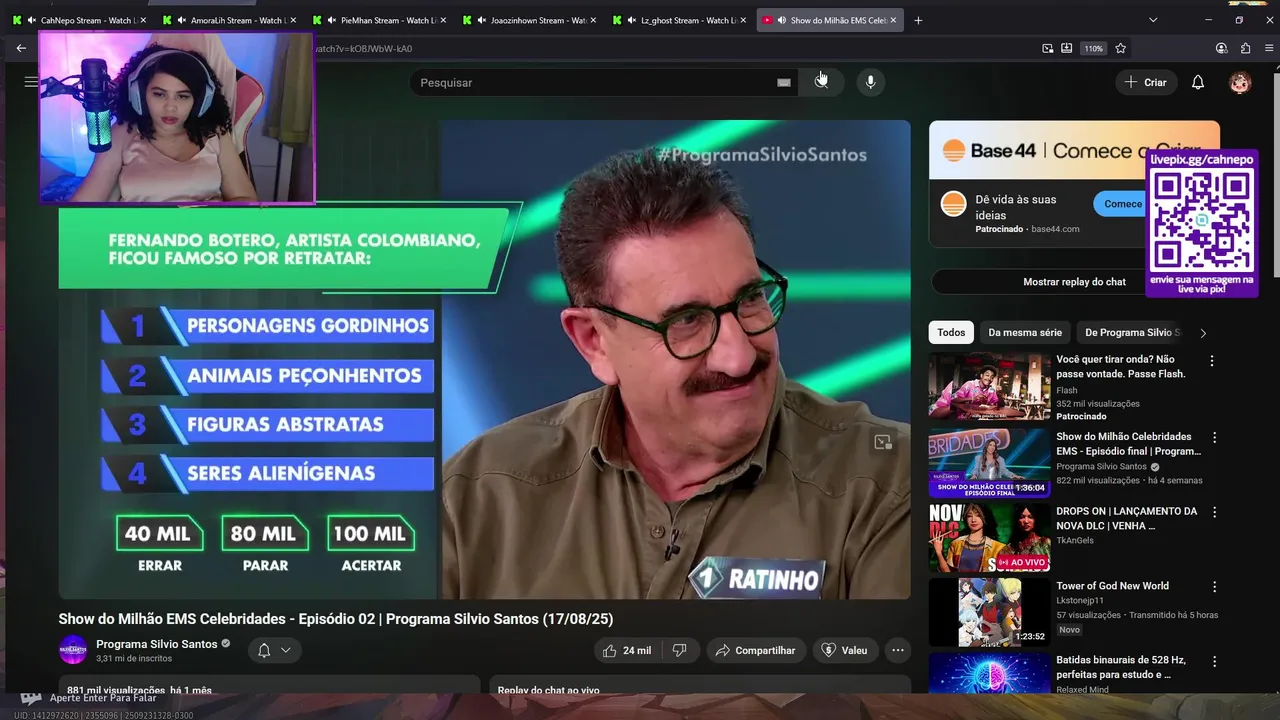This screenshot has height=720, width=1280.
Task: Open options for Show do Milhão Episódio final
Action: pyautogui.click(x=1215, y=438)
